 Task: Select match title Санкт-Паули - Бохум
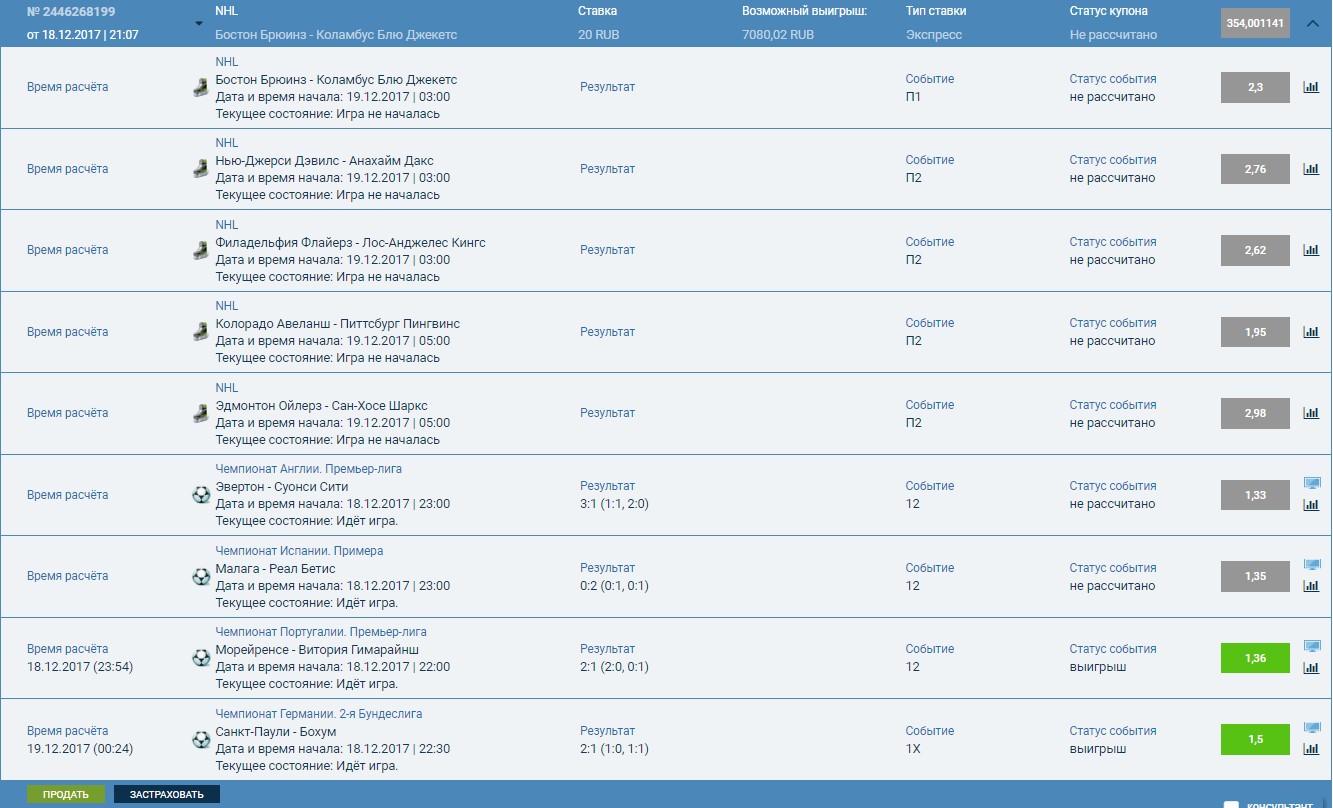[x=276, y=732]
